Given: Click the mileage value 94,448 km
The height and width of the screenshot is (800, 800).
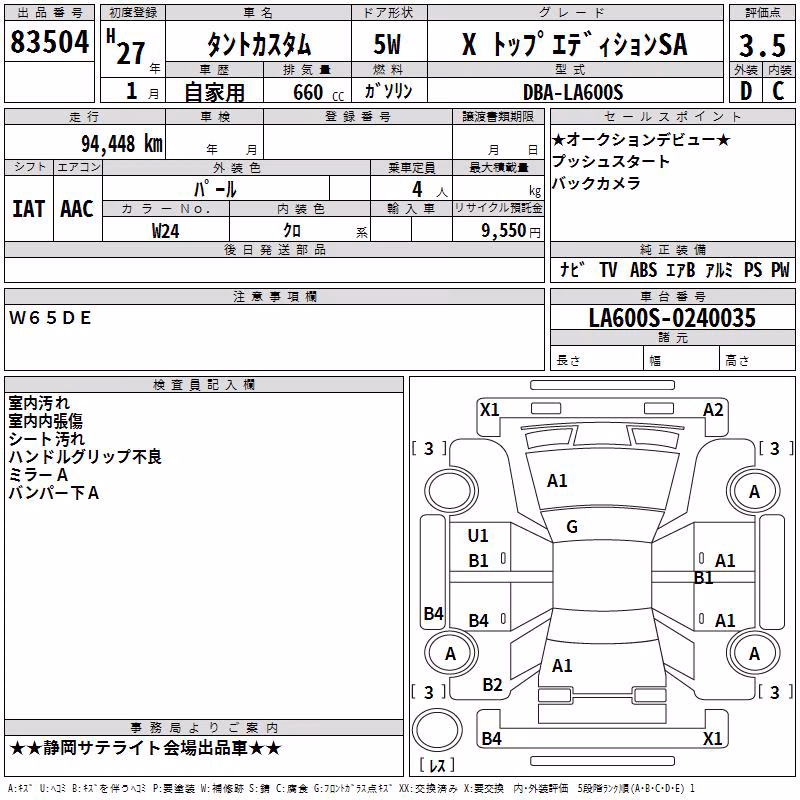Looking at the screenshot, I should coord(122,144).
